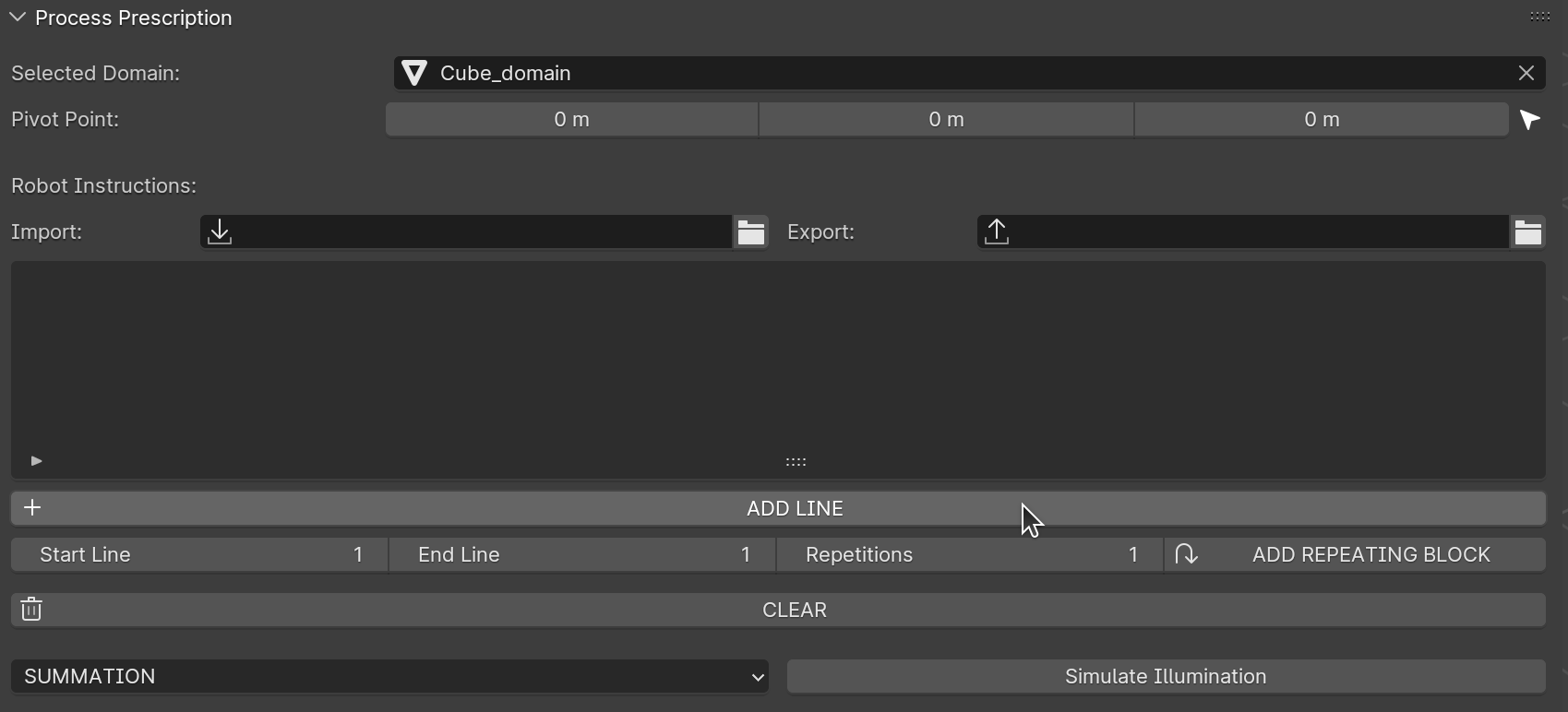
Task: Click the Repetitions value field
Action: coord(970,555)
